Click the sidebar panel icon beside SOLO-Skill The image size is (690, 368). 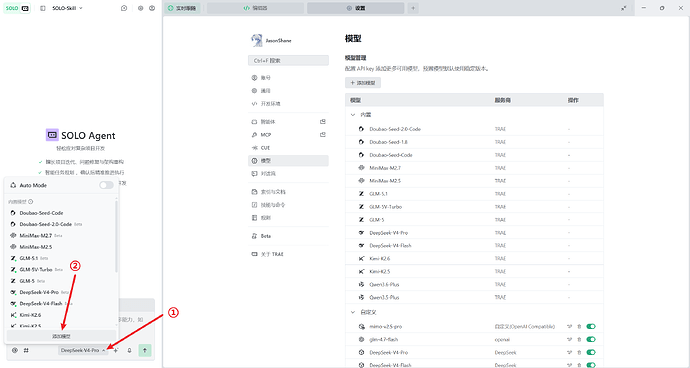pyautogui.click(x=43, y=8)
